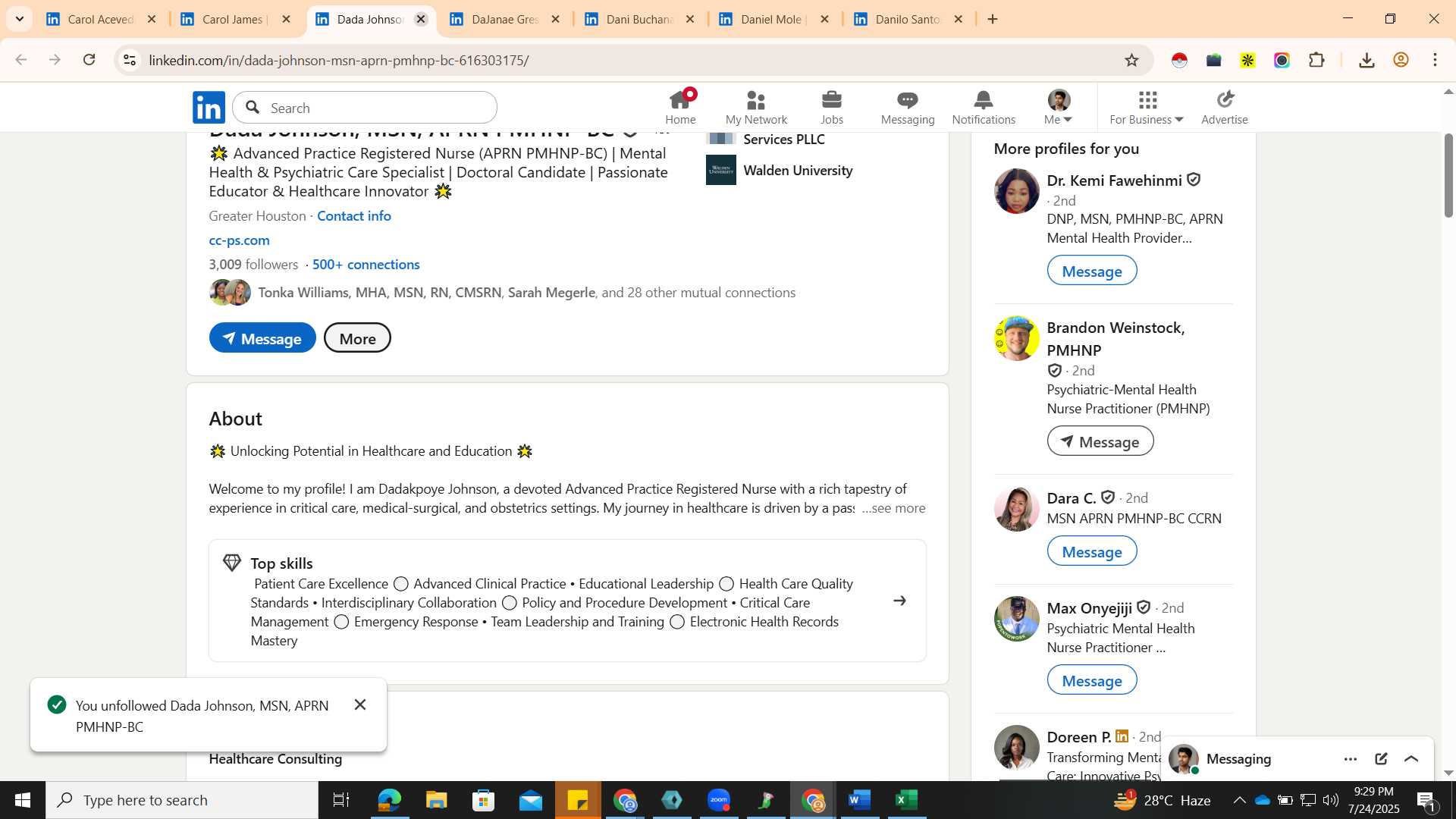
Task: Message Brandon Weinstock
Action: point(1100,441)
